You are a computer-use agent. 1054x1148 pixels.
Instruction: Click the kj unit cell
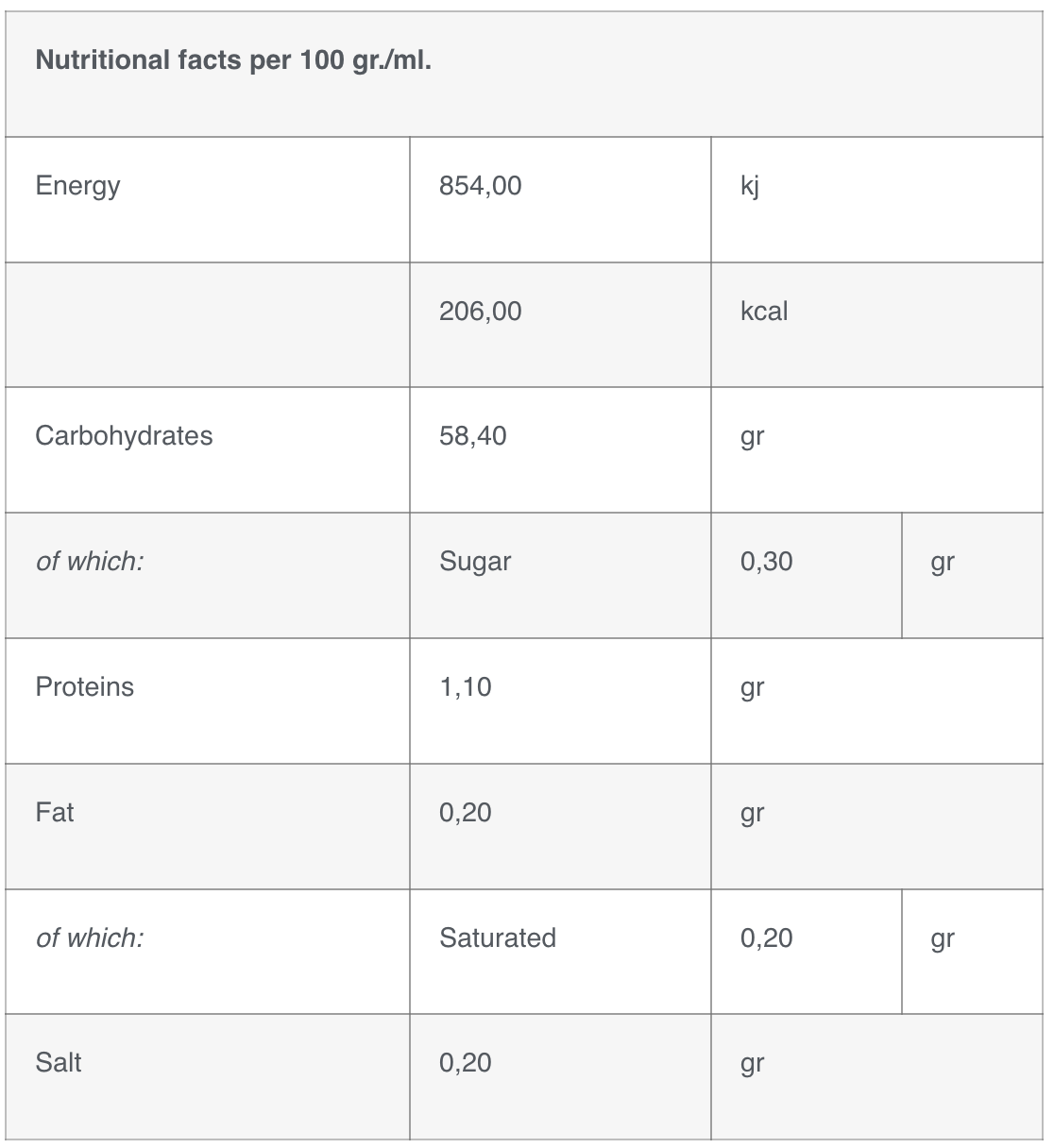[750, 186]
